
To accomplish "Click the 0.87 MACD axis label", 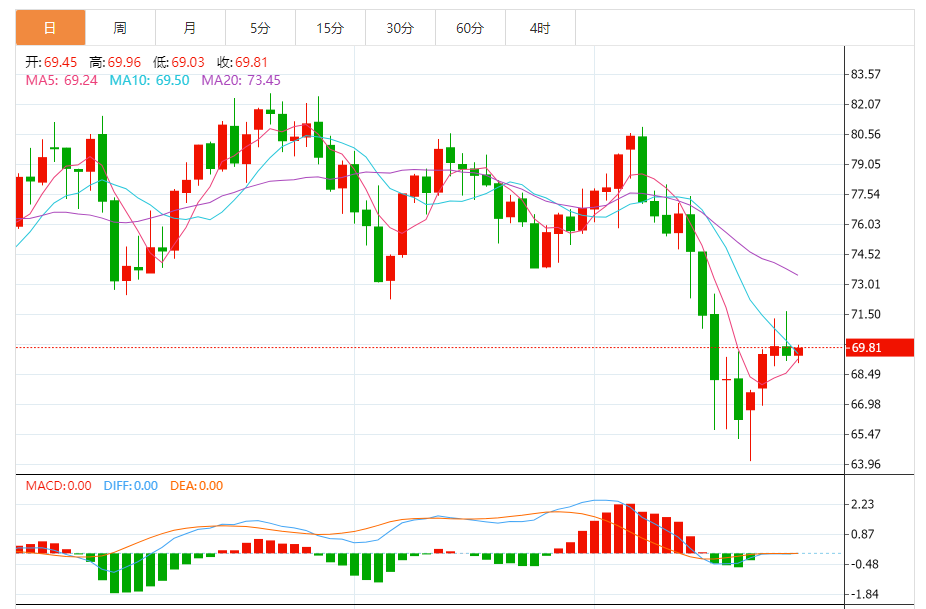I will [862, 535].
